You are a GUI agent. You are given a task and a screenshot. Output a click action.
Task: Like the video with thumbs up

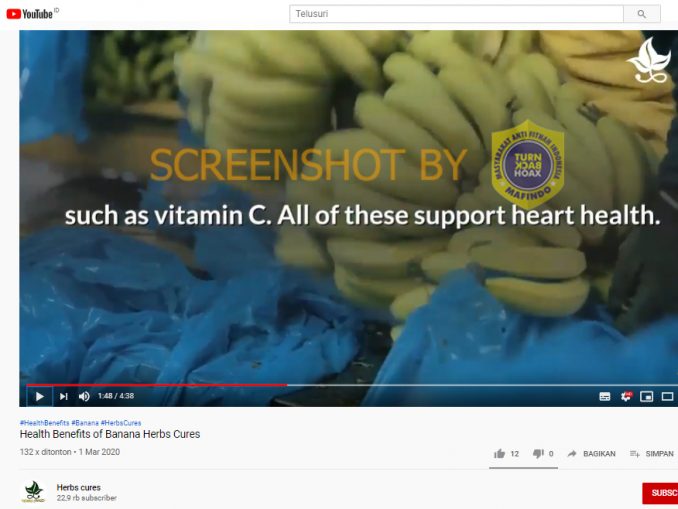pos(499,454)
